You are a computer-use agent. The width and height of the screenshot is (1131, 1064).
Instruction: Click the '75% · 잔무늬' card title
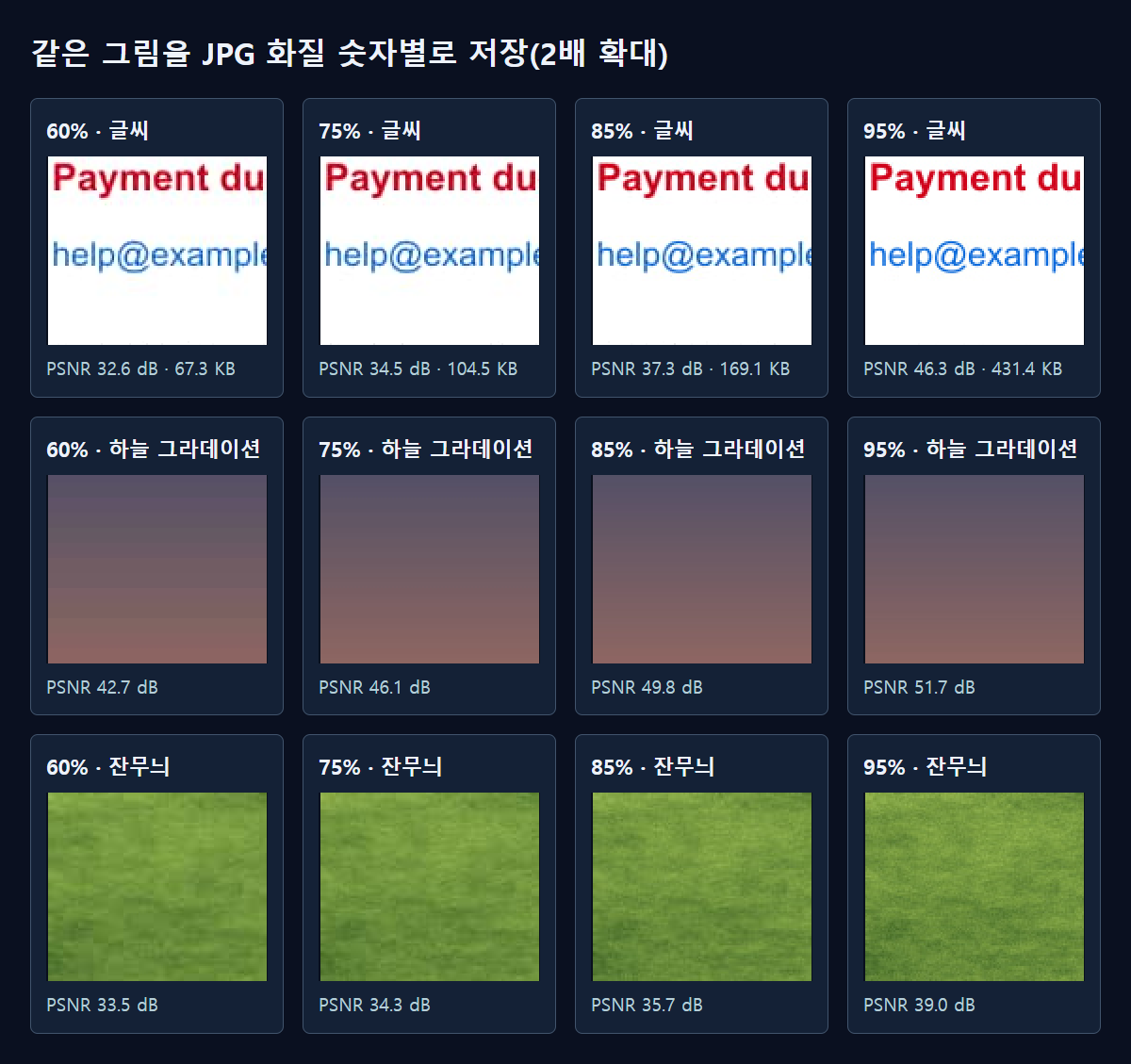381,767
